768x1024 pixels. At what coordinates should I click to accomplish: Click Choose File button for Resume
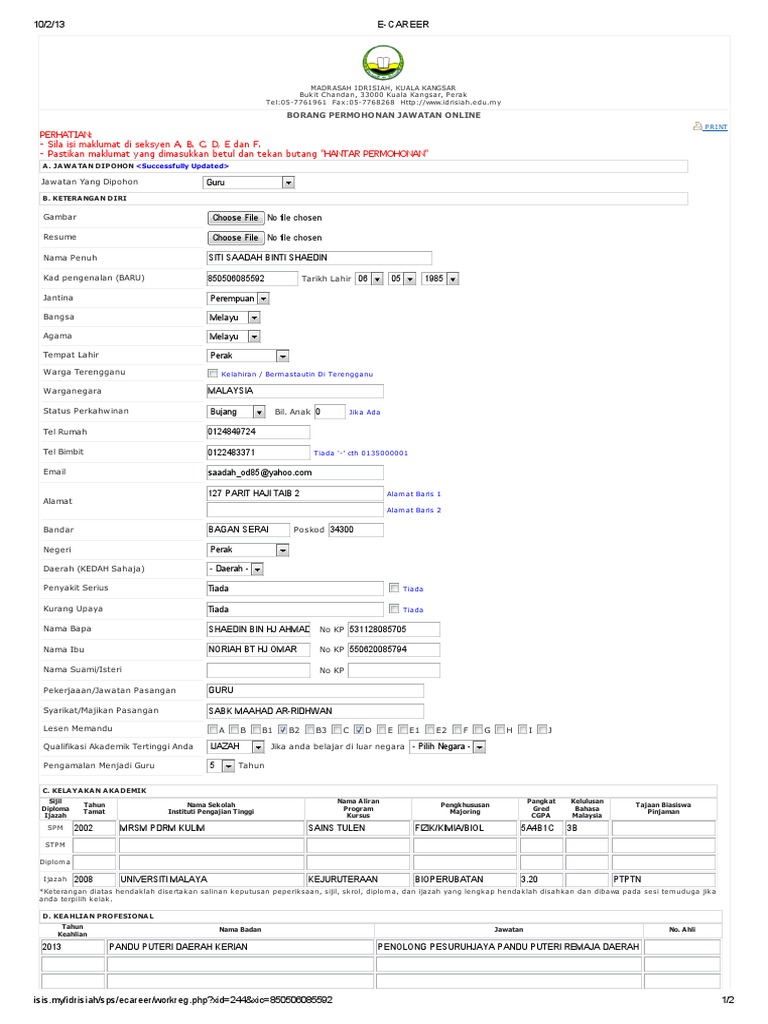pyautogui.click(x=236, y=238)
